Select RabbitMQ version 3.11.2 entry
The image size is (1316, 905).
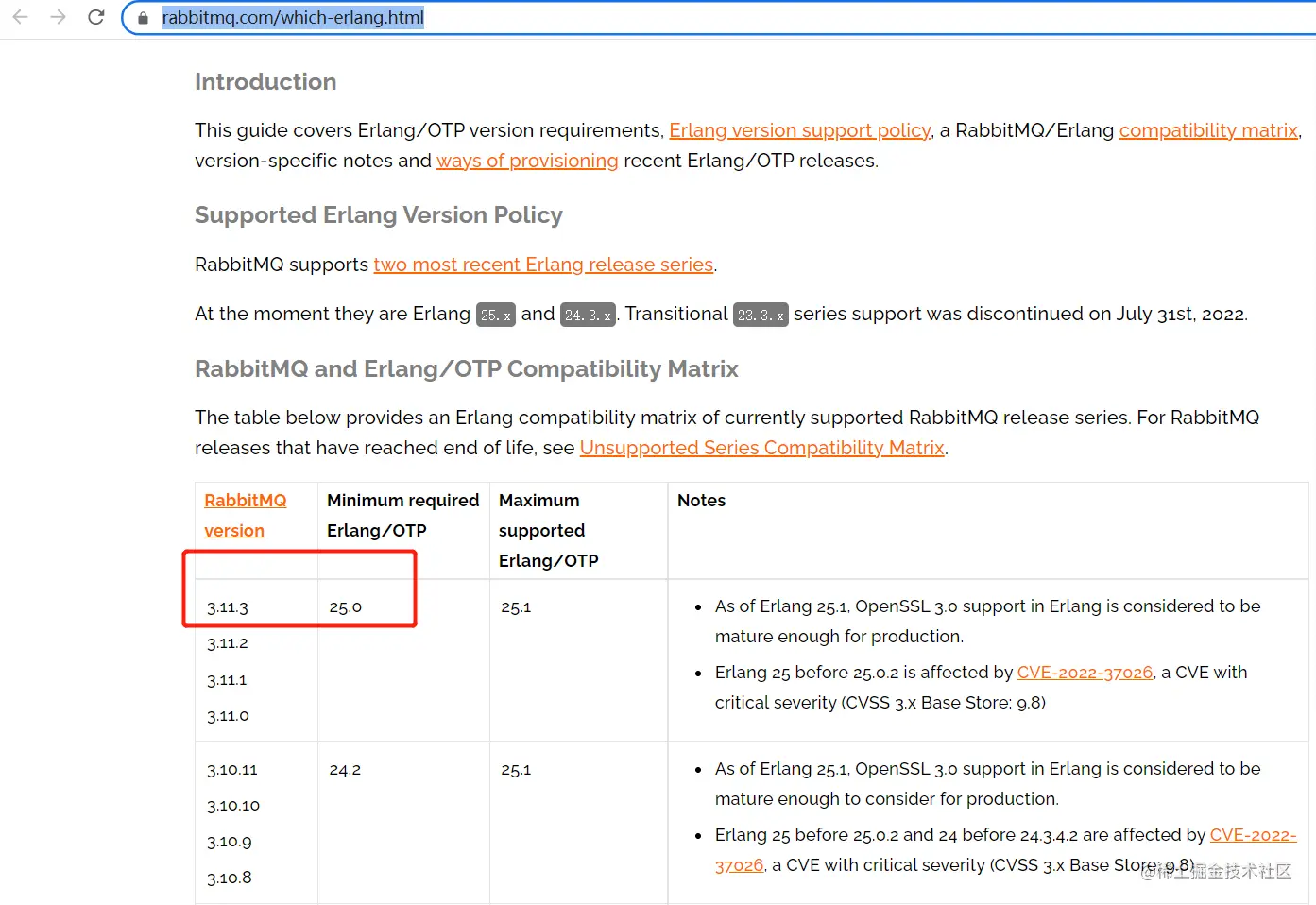(228, 643)
